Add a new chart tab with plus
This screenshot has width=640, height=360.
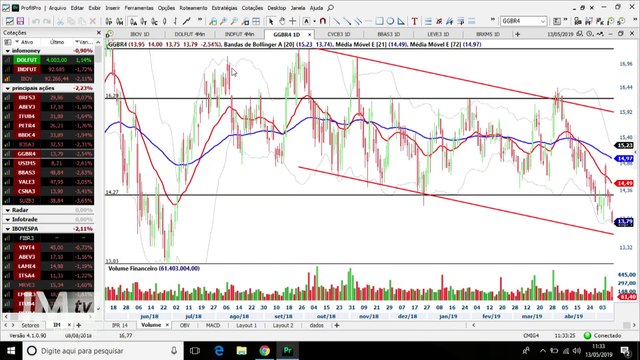pyautogui.click(x=518, y=34)
